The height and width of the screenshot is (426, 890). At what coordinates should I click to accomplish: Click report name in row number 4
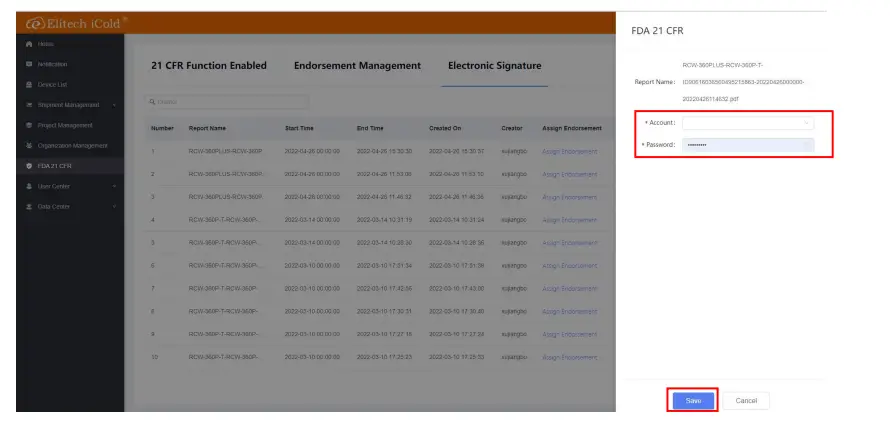[x=224, y=220]
